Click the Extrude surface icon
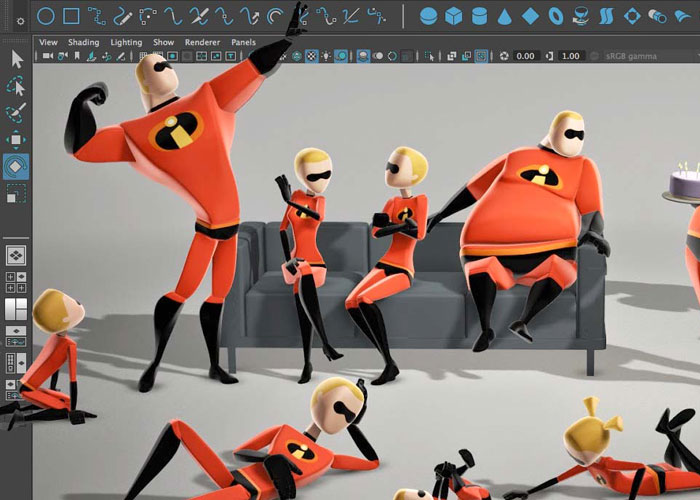700x500 pixels. click(x=657, y=17)
